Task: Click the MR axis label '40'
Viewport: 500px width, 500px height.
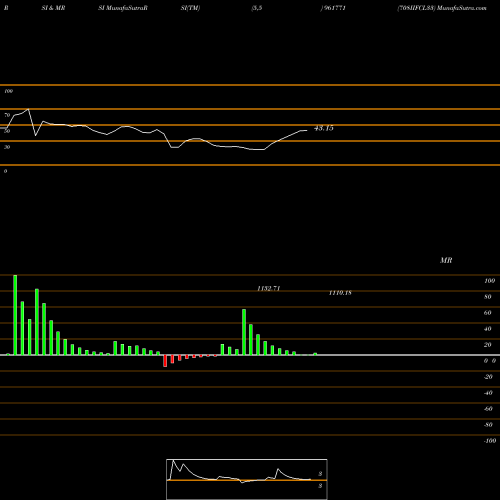Action: click(488, 329)
